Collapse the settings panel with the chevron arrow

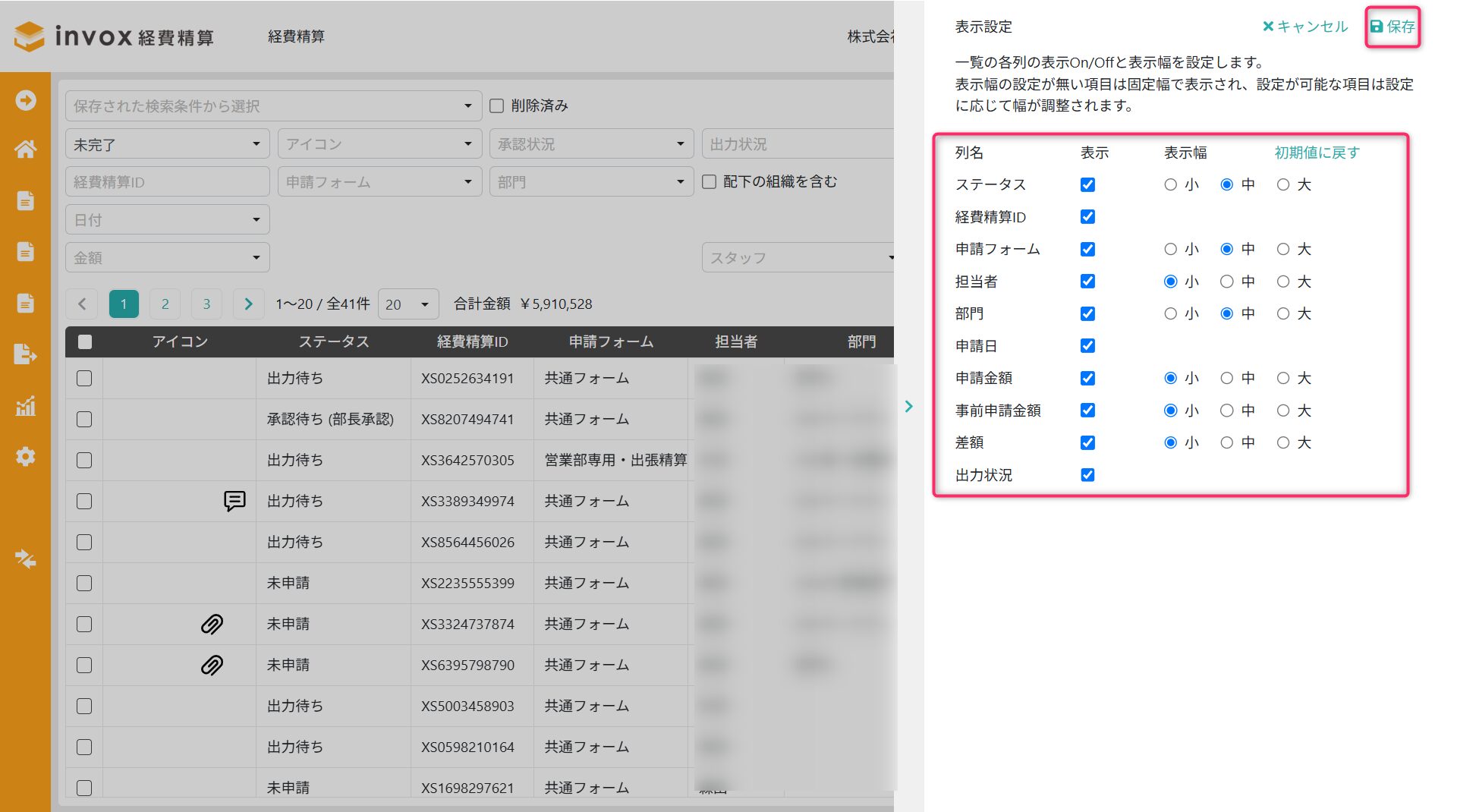(908, 407)
